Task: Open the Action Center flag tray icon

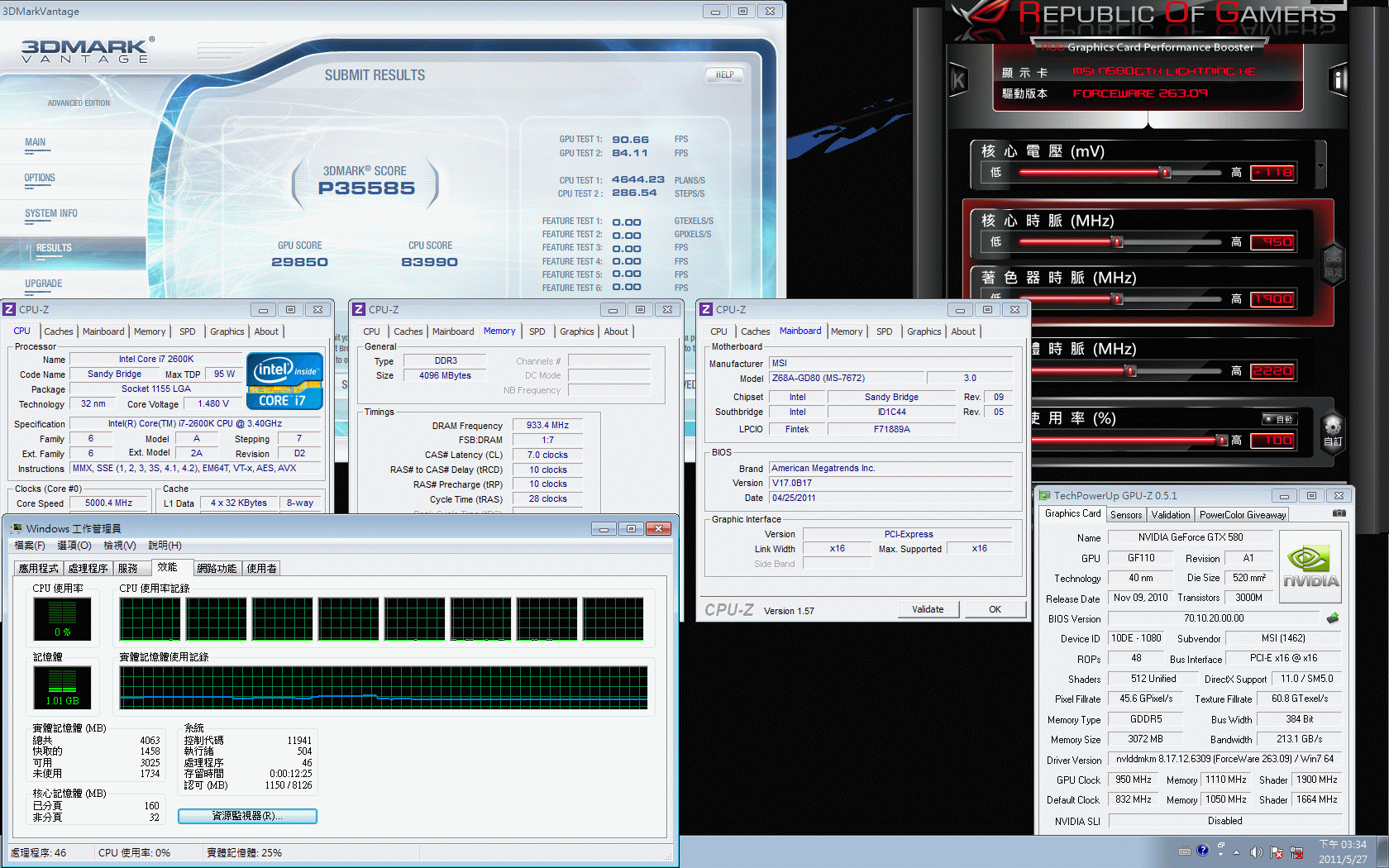Action: (x=1277, y=851)
